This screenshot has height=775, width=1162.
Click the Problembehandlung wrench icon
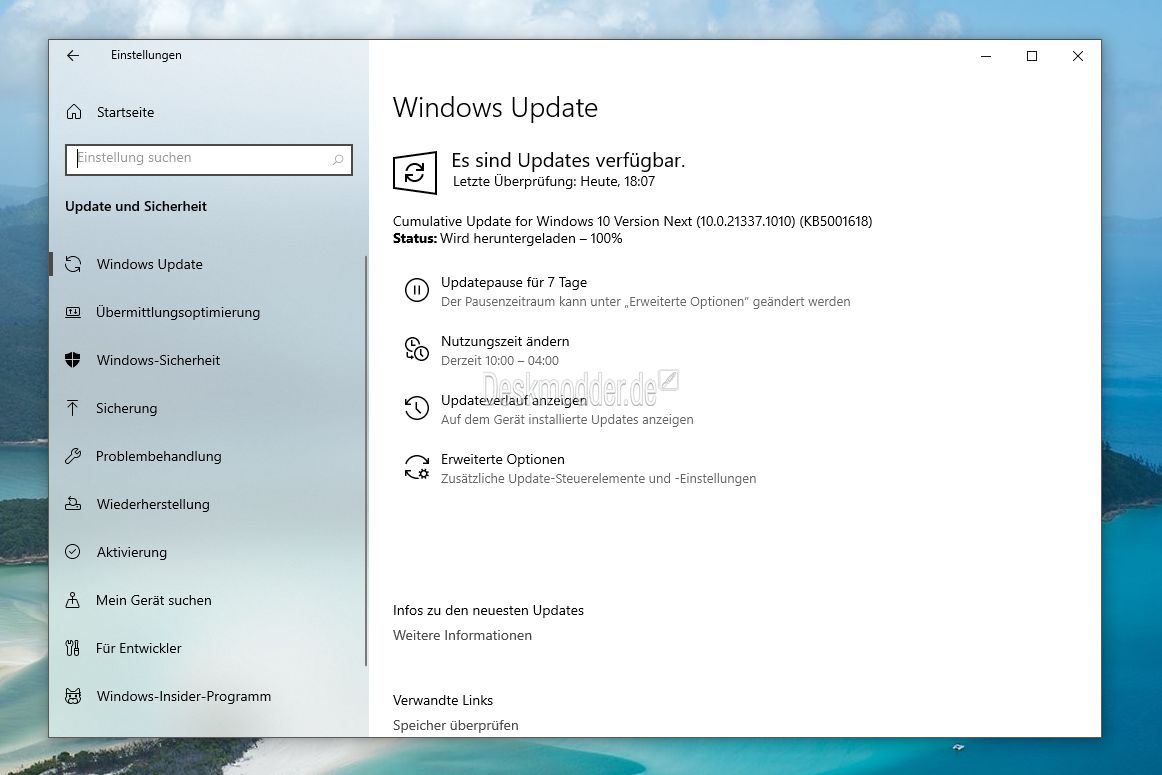tap(73, 456)
